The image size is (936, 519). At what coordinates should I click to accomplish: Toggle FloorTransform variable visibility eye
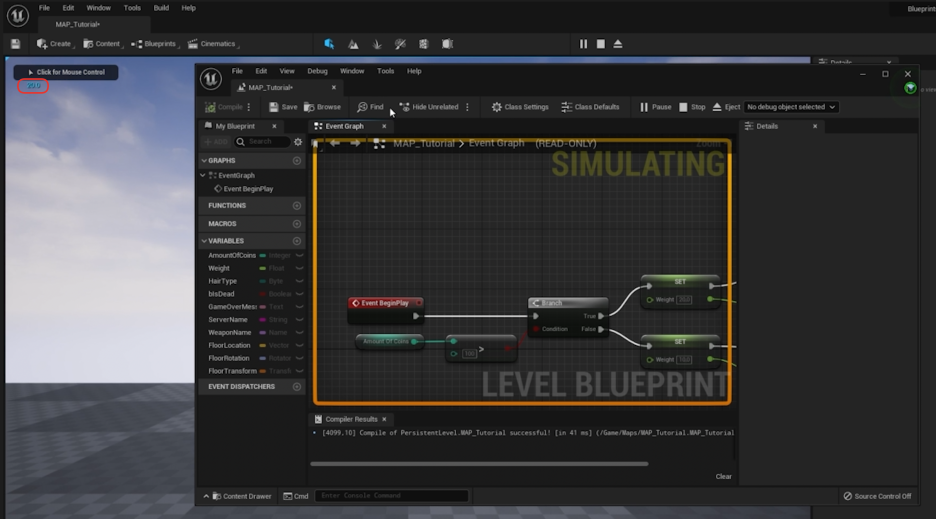pos(299,371)
